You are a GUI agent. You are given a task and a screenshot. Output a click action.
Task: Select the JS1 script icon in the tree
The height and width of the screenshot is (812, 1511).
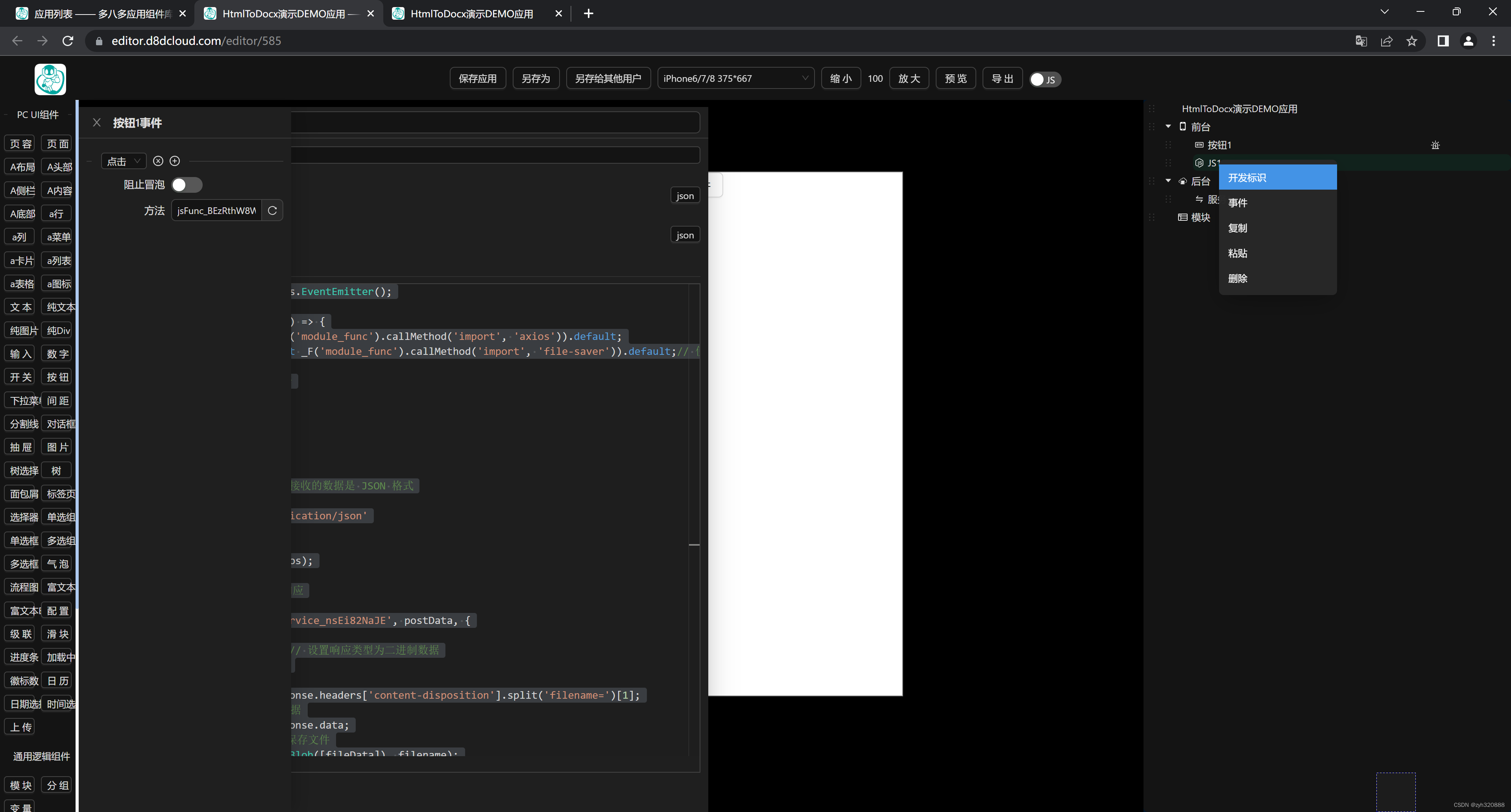tap(1199, 163)
